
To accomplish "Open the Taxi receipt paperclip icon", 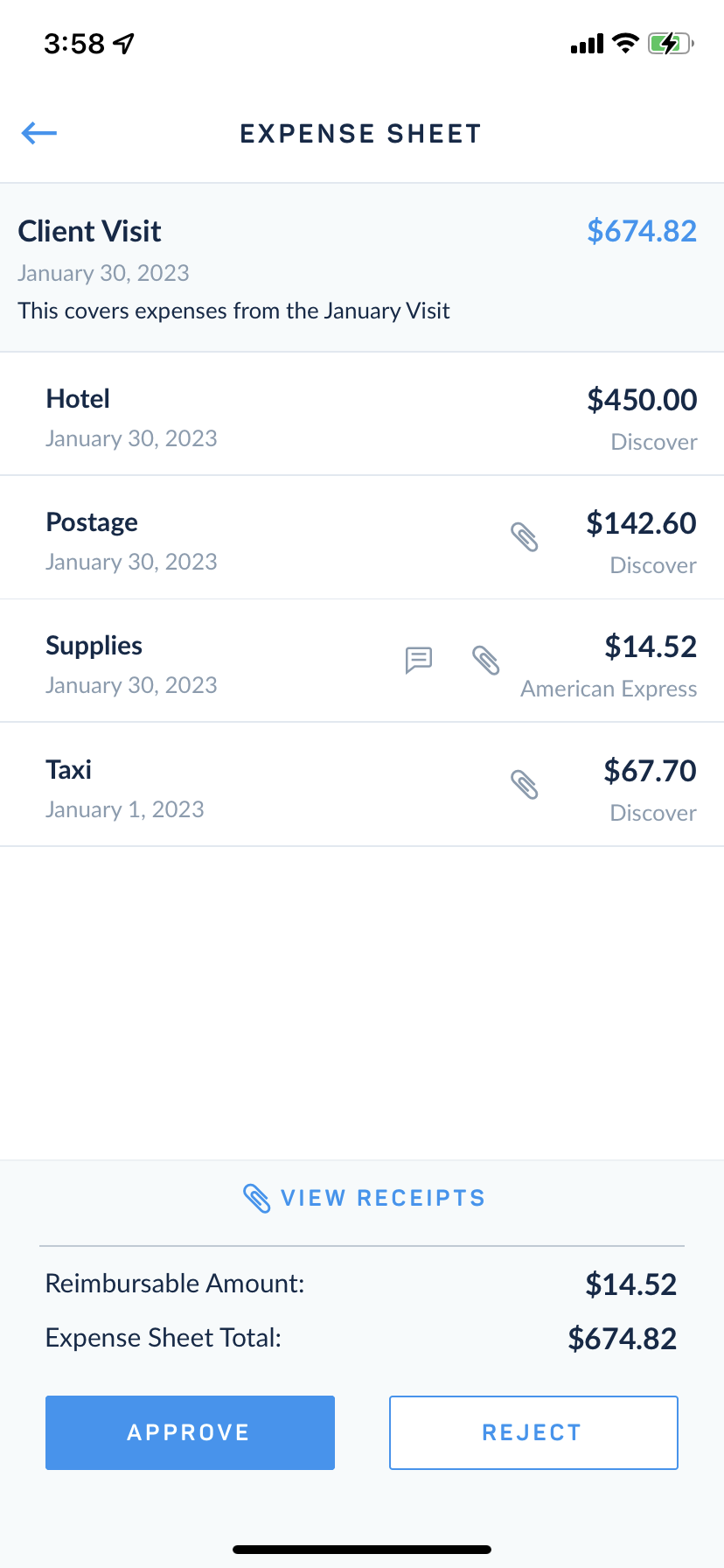I will (525, 785).
